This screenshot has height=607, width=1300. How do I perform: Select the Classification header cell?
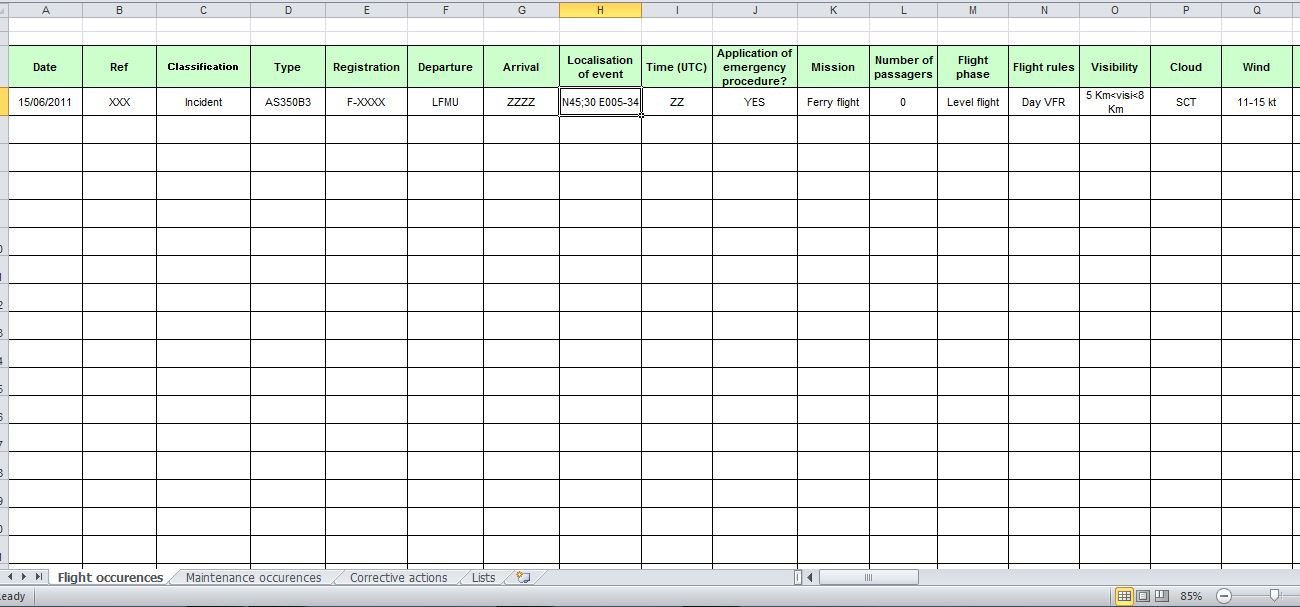point(203,67)
